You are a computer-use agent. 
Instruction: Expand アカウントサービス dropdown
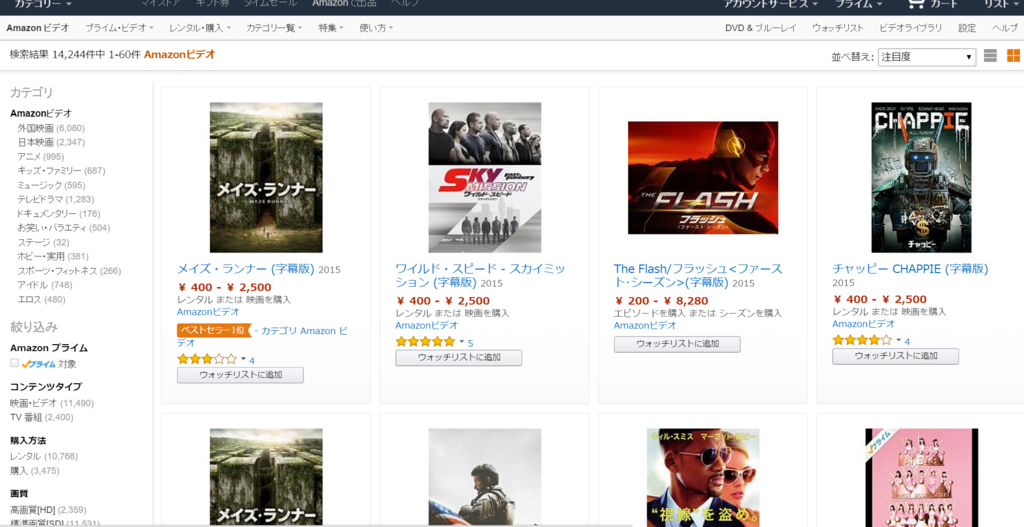pyautogui.click(x=771, y=4)
